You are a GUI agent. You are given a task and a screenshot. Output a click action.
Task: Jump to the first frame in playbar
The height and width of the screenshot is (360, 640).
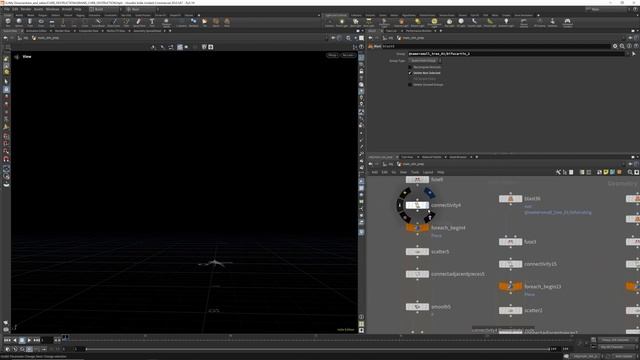click(7, 340)
